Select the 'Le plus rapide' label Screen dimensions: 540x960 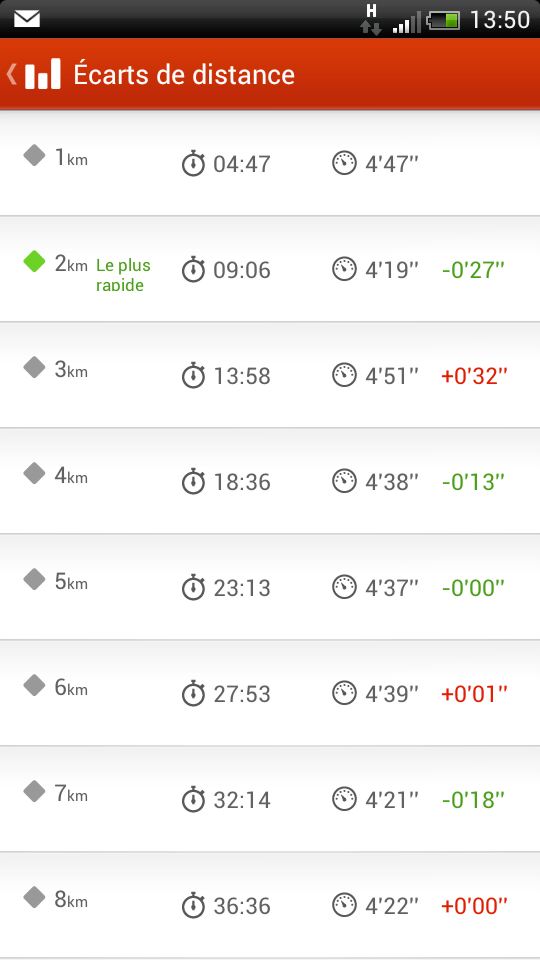click(x=123, y=275)
